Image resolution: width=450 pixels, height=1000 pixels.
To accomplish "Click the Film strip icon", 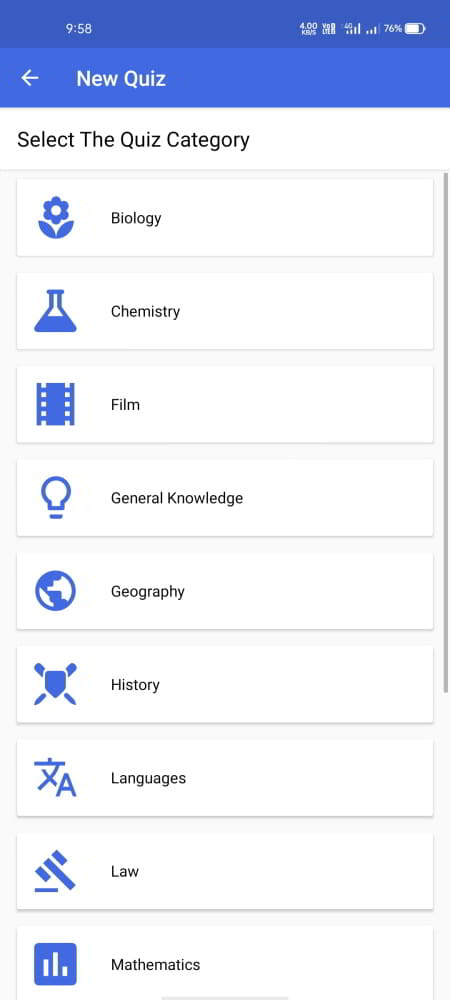I will coord(55,404).
